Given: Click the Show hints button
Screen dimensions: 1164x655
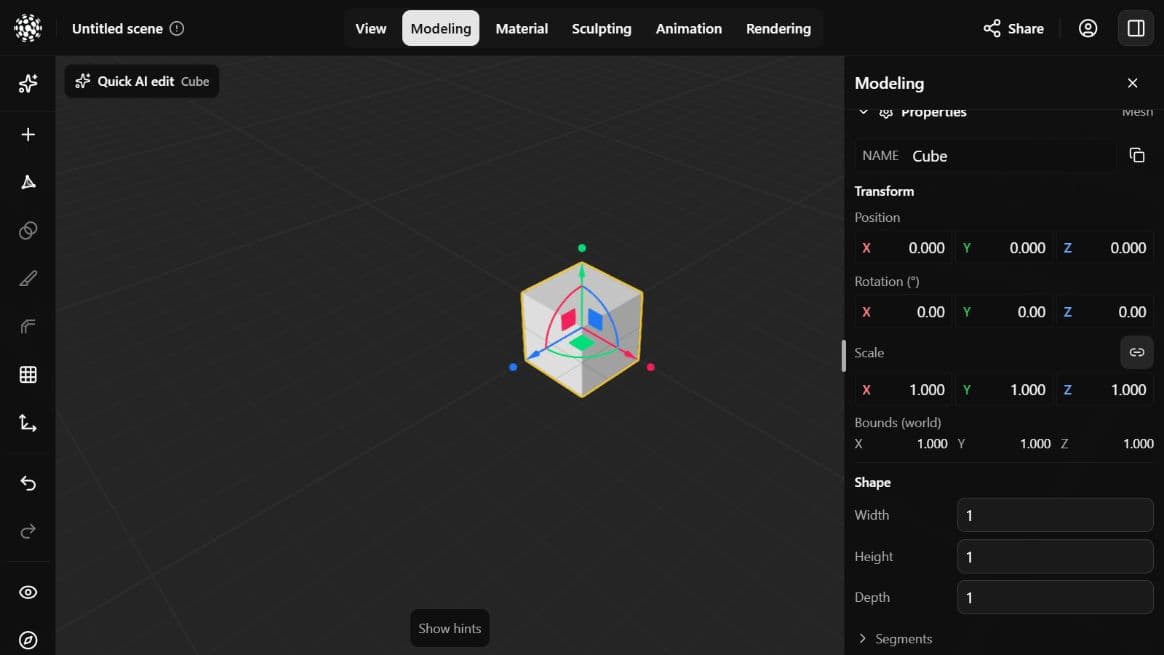Looking at the screenshot, I should [x=450, y=628].
